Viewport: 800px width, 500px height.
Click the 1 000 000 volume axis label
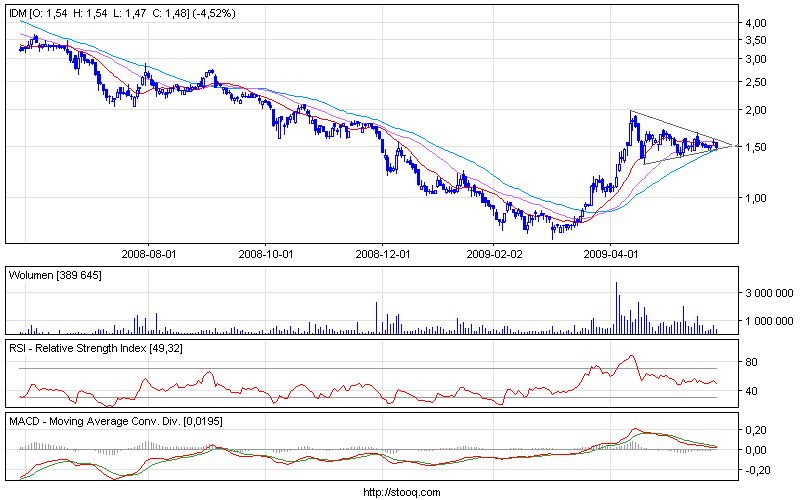(x=769, y=321)
